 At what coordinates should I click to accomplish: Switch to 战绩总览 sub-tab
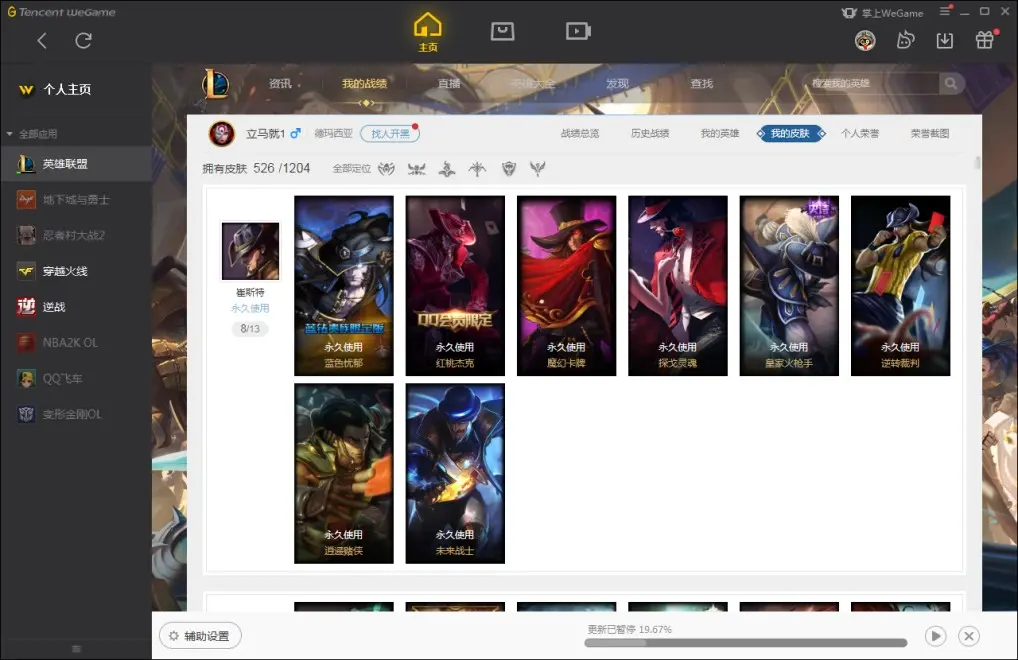pyautogui.click(x=580, y=134)
